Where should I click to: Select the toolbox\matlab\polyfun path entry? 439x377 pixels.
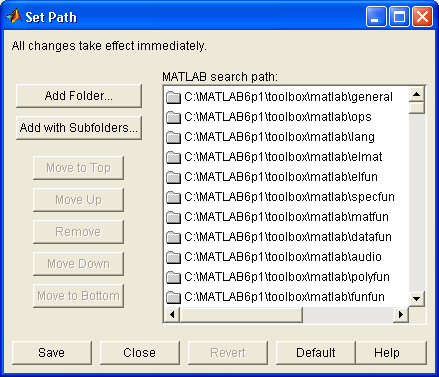[x=287, y=277]
